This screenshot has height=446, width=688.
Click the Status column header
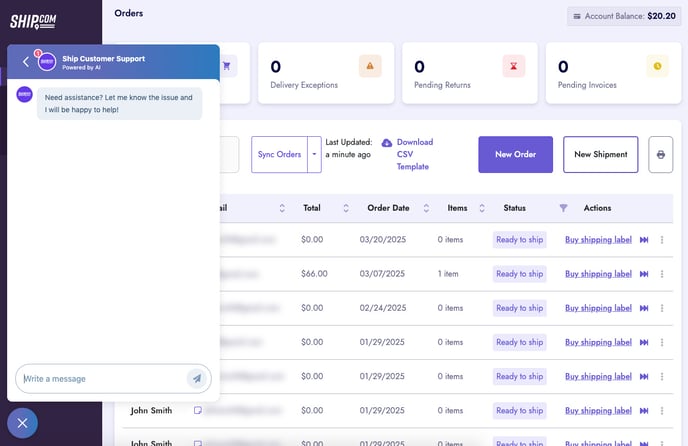click(515, 208)
